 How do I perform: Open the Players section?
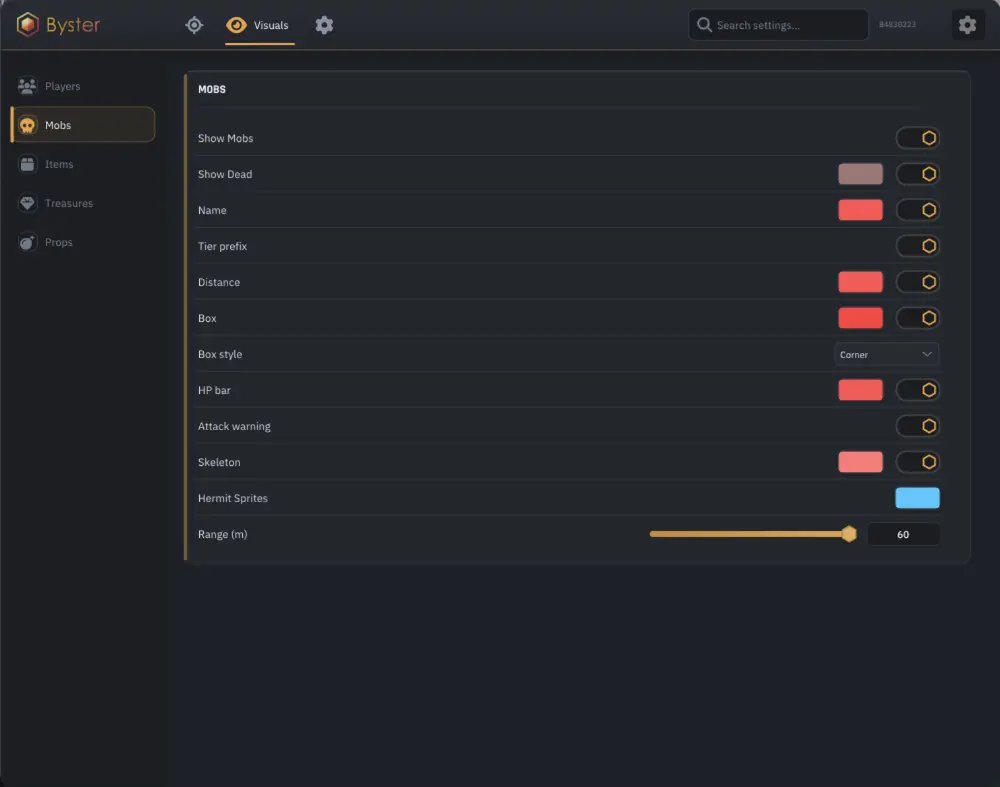(x=83, y=85)
